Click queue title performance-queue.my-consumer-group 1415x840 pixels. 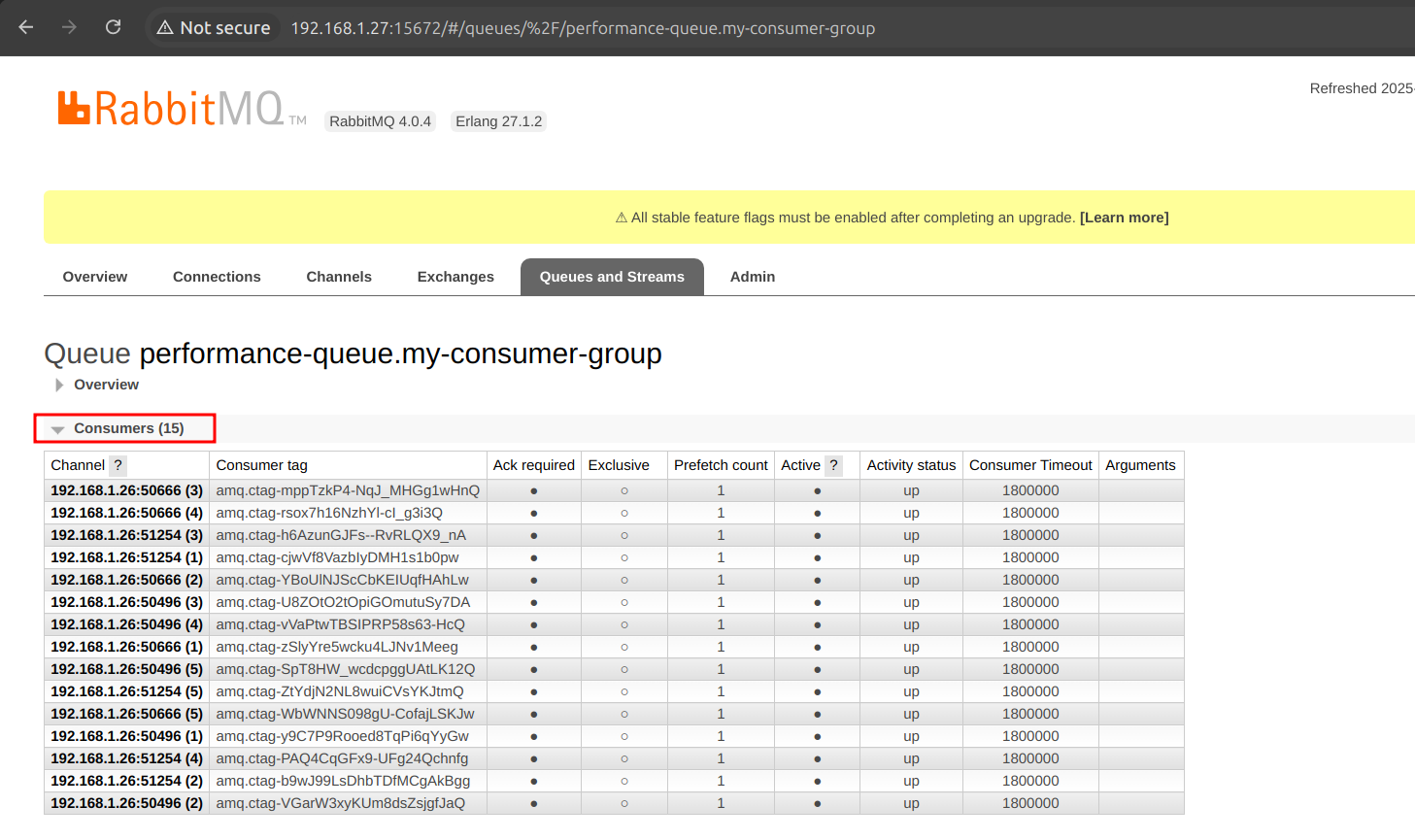(400, 353)
